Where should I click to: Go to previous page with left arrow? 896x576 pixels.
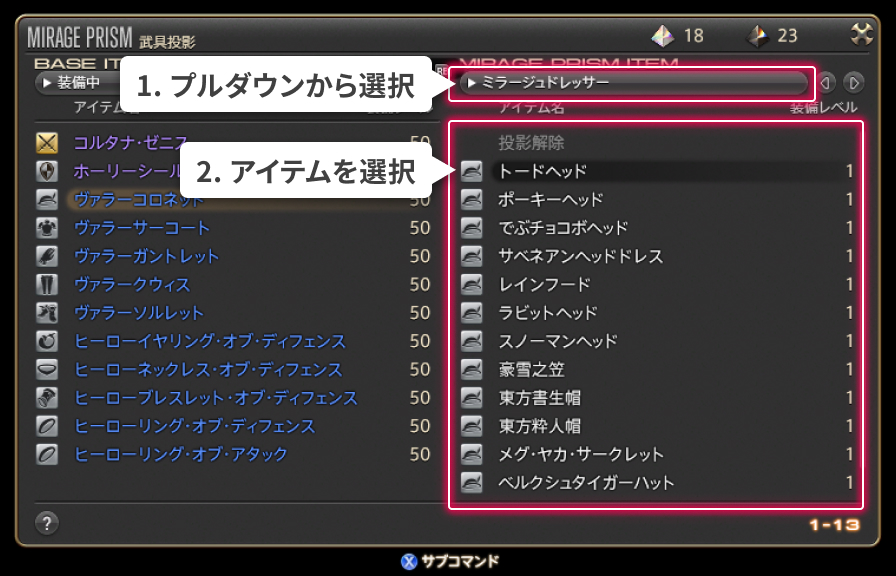(825, 83)
